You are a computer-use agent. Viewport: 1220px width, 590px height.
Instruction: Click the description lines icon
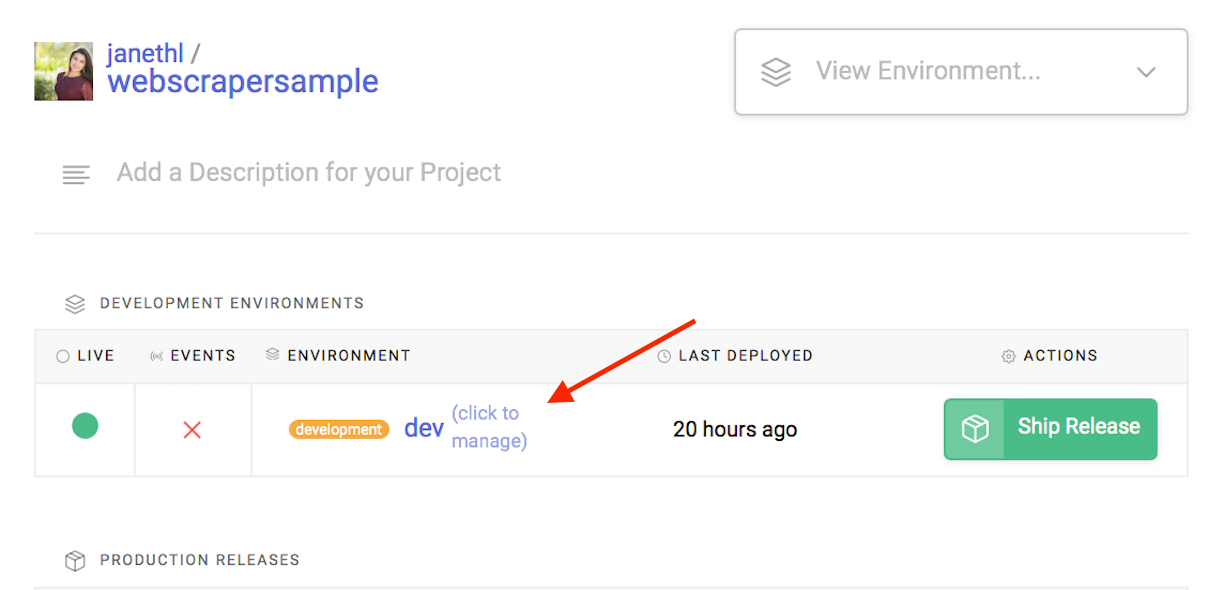[x=76, y=174]
